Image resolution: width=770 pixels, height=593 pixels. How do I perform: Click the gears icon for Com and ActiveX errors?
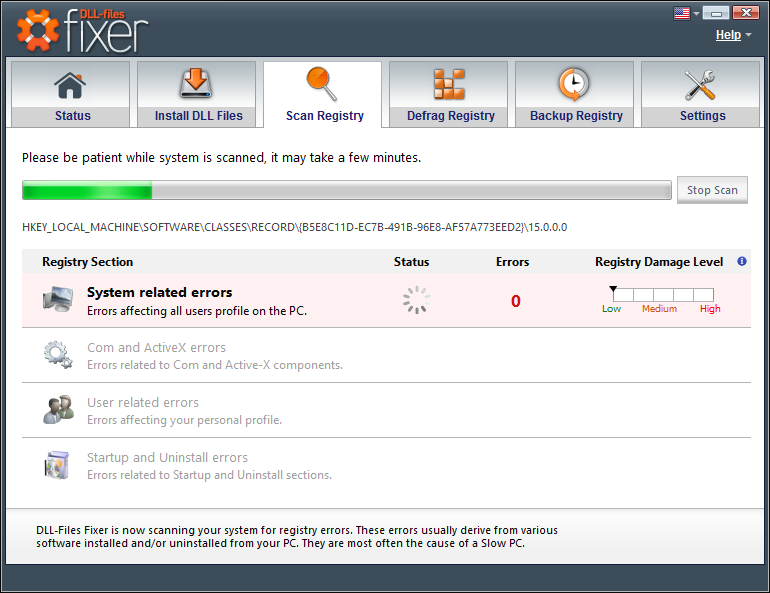[58, 354]
